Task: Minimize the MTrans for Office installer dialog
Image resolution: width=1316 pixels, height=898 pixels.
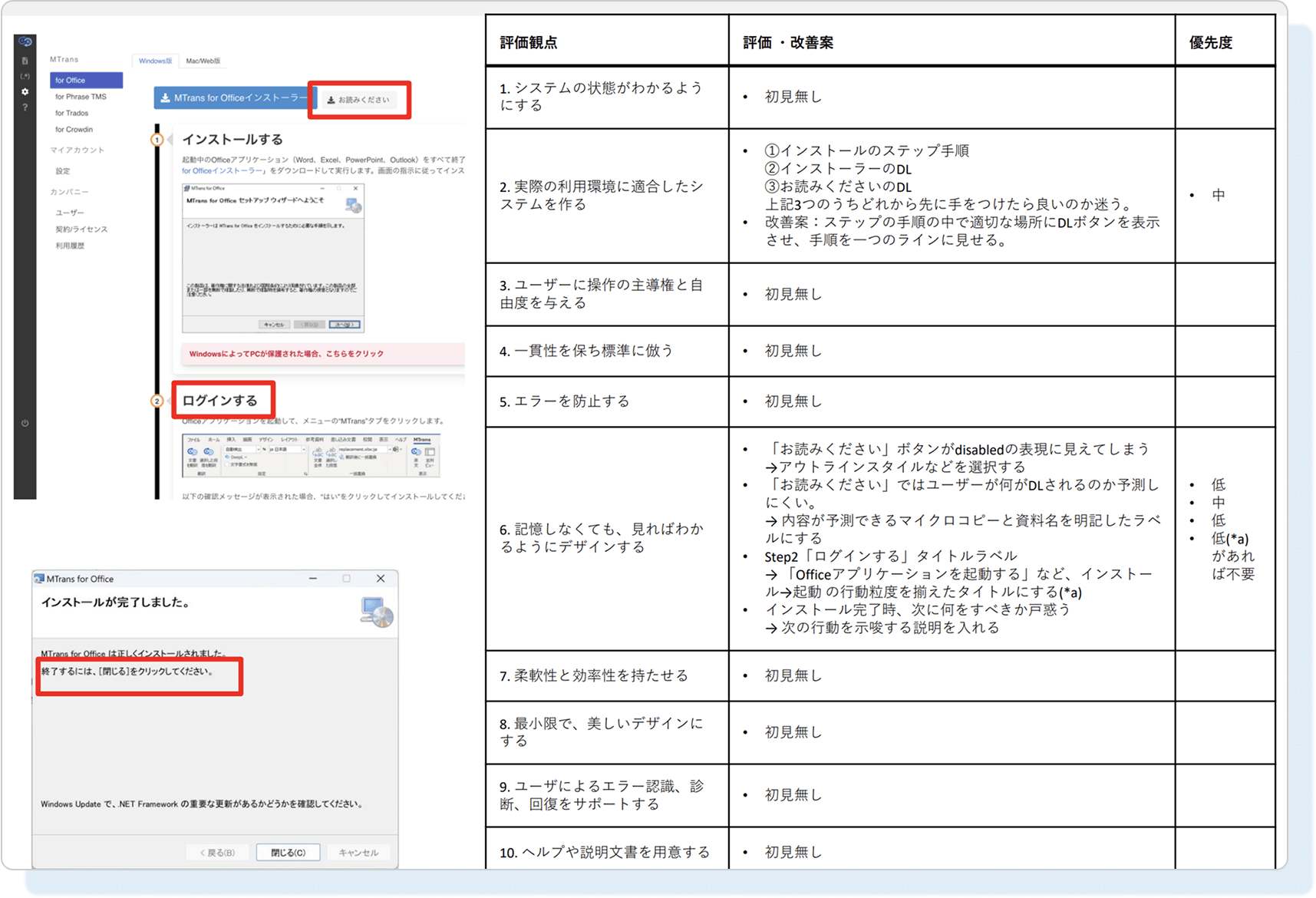Action: click(x=313, y=579)
